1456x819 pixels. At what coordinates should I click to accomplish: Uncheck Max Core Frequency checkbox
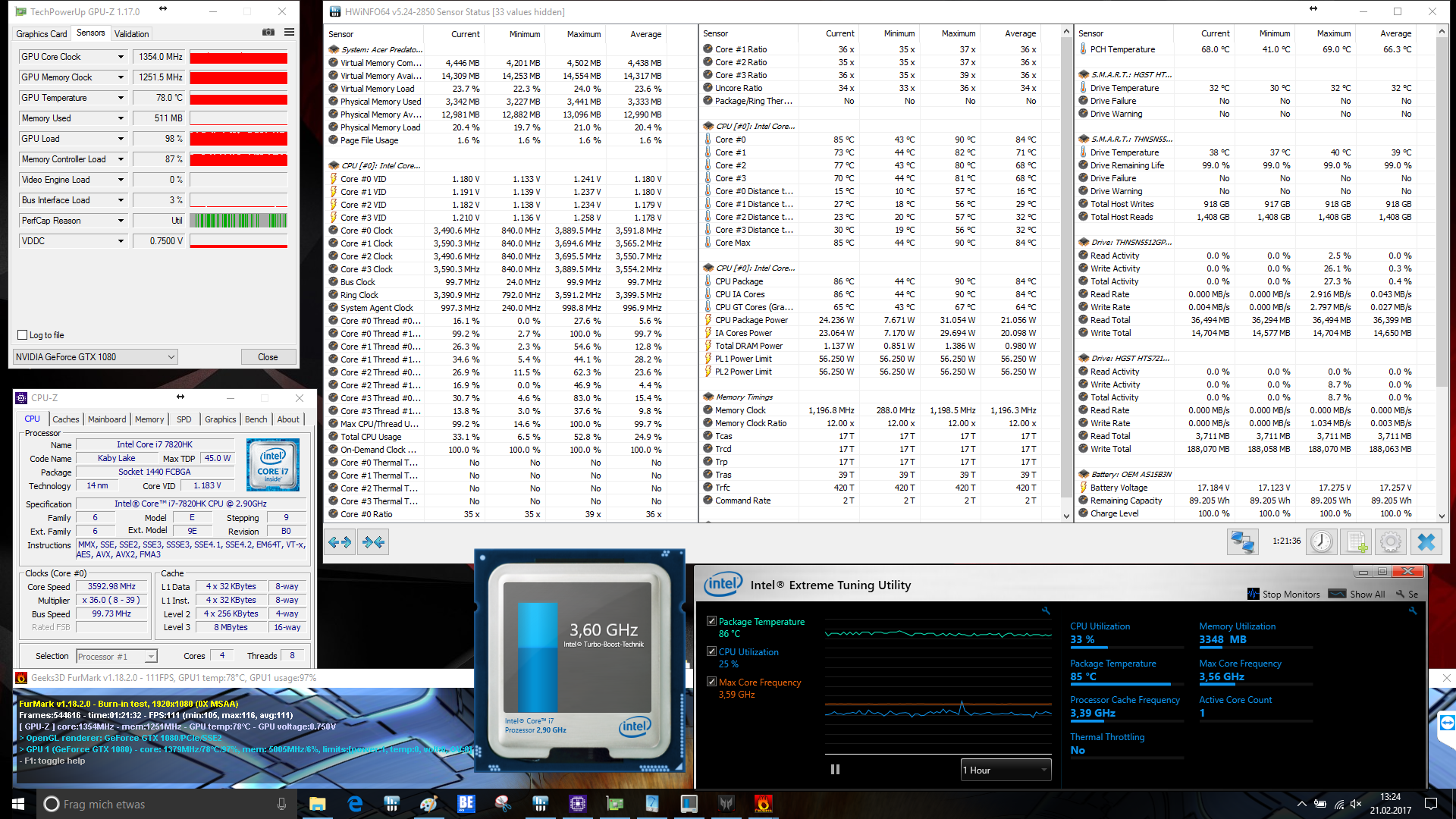click(x=711, y=682)
